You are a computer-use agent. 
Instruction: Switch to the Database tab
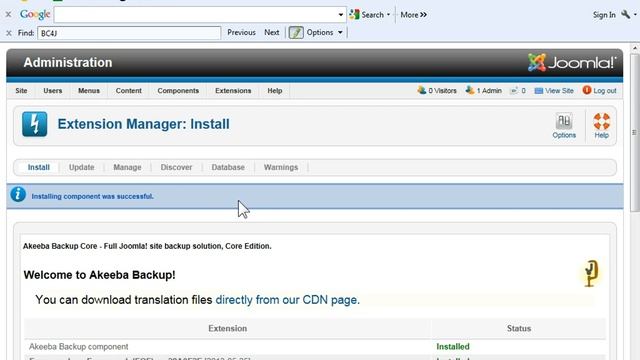click(x=228, y=167)
